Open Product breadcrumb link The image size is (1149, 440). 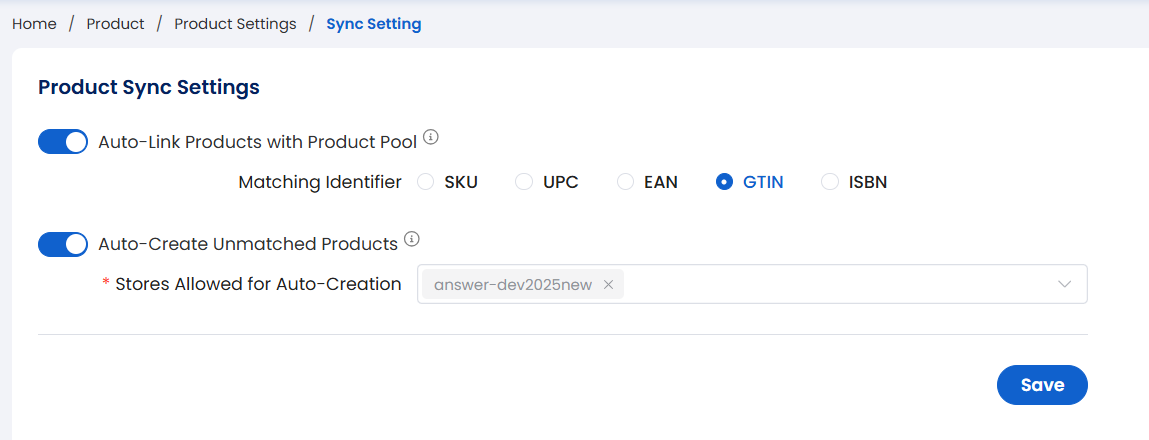tap(115, 24)
